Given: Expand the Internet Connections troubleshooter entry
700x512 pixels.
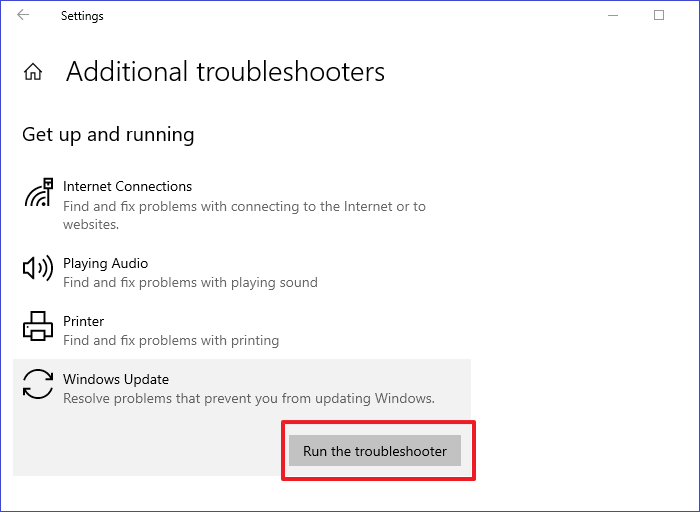Looking at the screenshot, I should (x=127, y=187).
